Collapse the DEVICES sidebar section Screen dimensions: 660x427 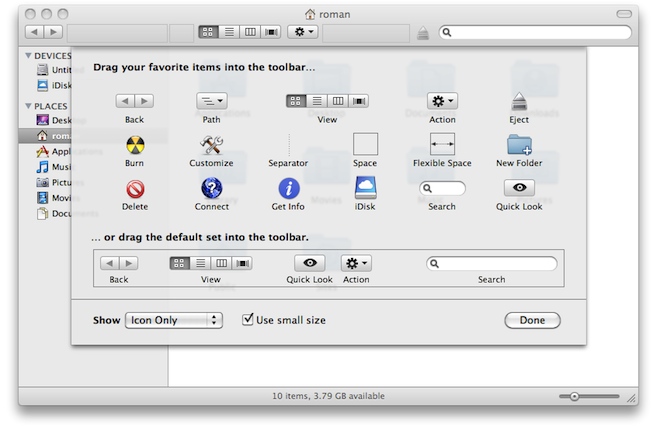pyautogui.click(x=28, y=56)
